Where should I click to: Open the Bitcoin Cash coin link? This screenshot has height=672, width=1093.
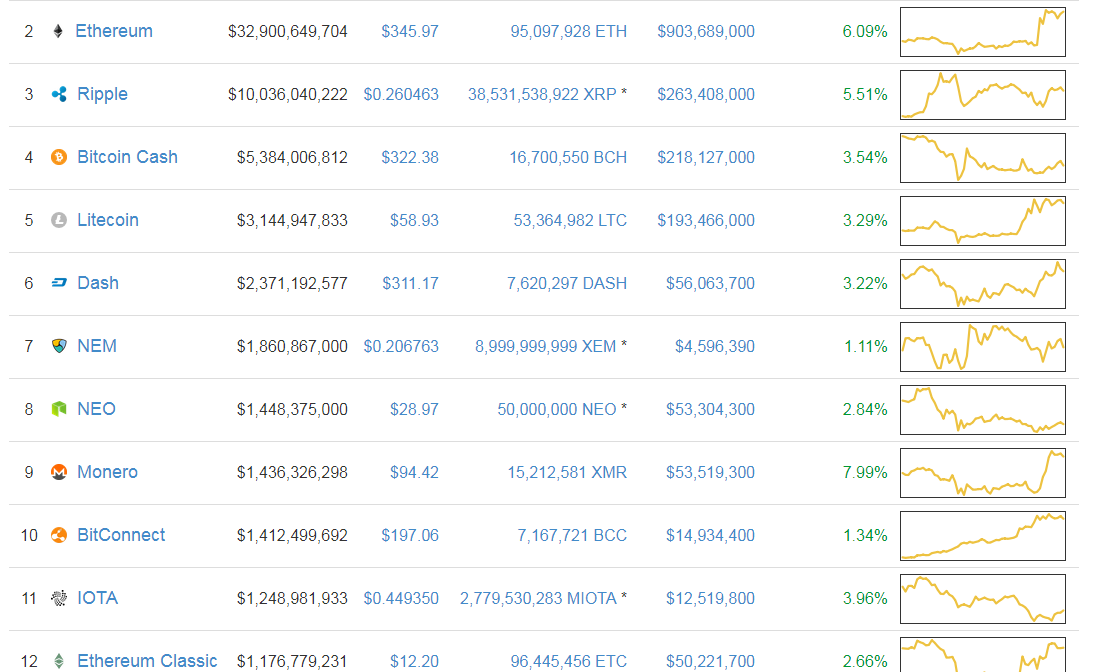pos(128,157)
